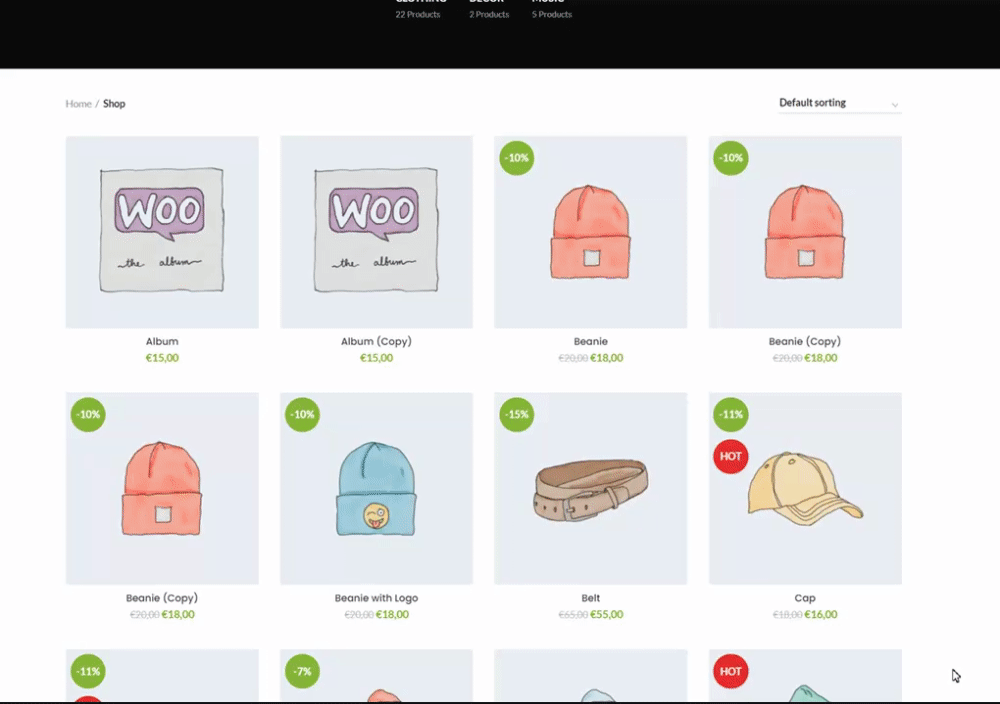
Task: Click the Shop breadcrumb text
Action: [x=114, y=103]
